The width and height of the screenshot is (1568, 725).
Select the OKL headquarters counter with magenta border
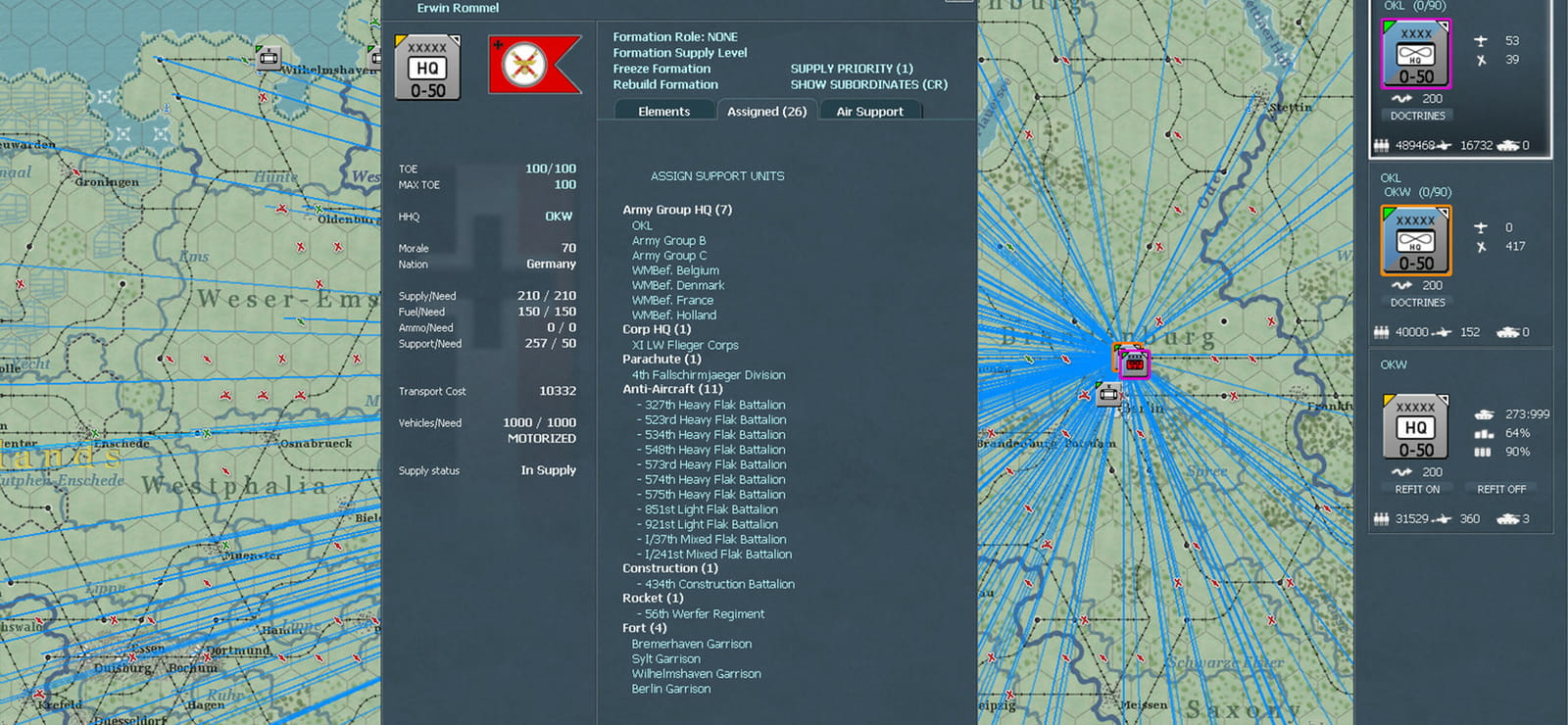click(x=1416, y=55)
